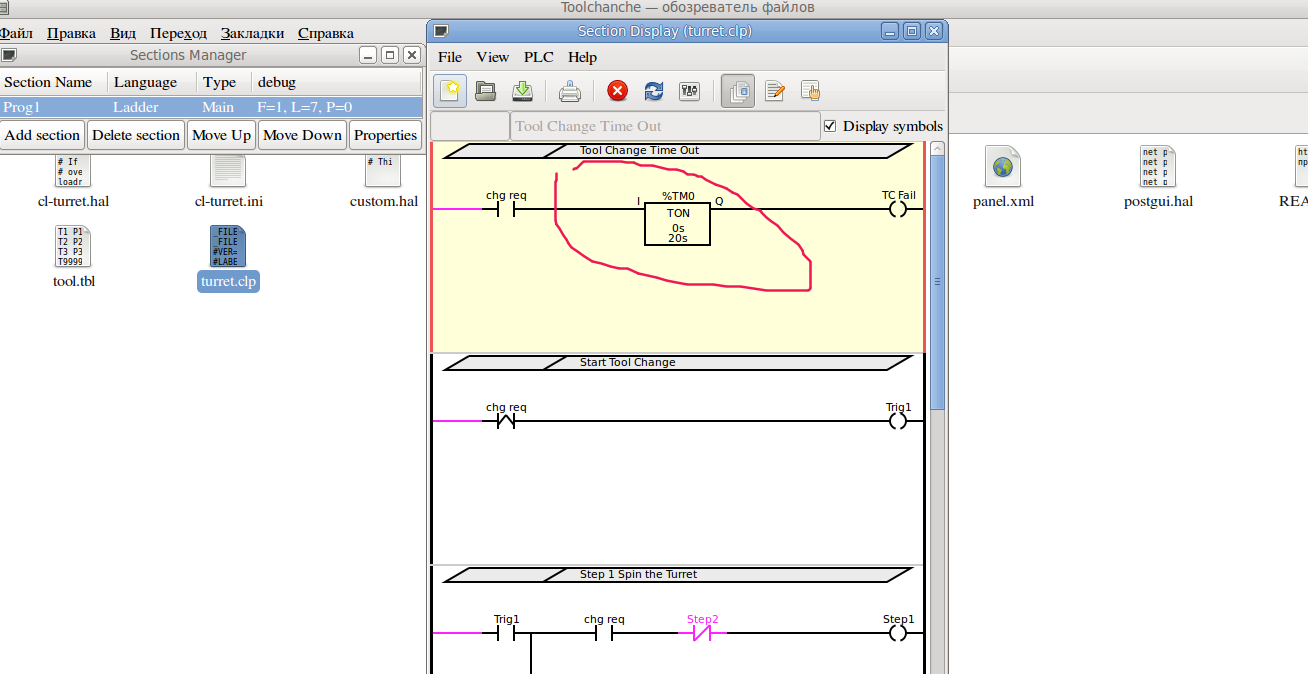Open the File menu in Section Display

coord(450,57)
